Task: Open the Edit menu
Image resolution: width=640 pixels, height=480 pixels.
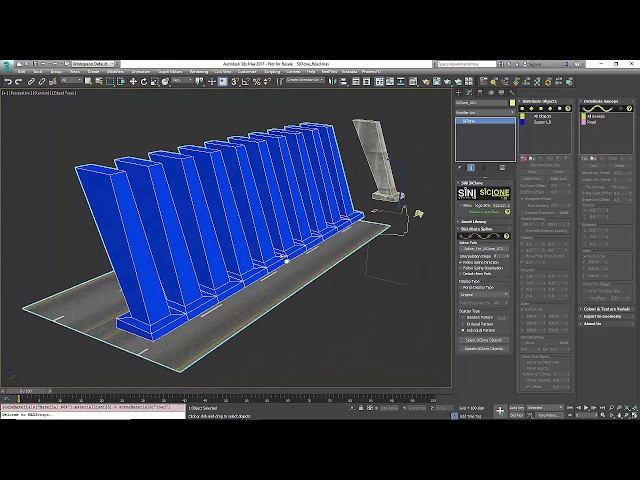Action: (x=21, y=71)
